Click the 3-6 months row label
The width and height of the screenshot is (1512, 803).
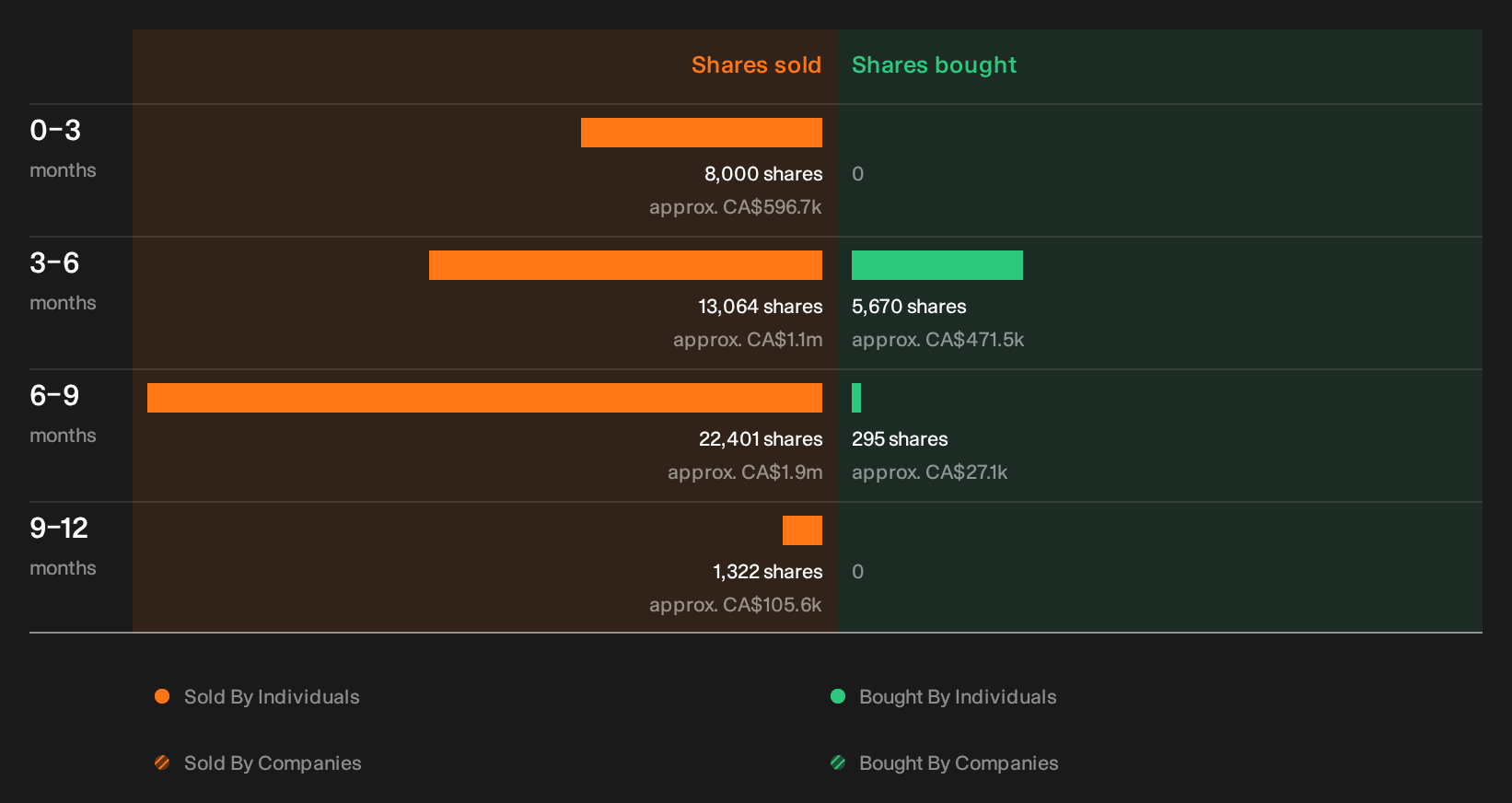[63, 281]
